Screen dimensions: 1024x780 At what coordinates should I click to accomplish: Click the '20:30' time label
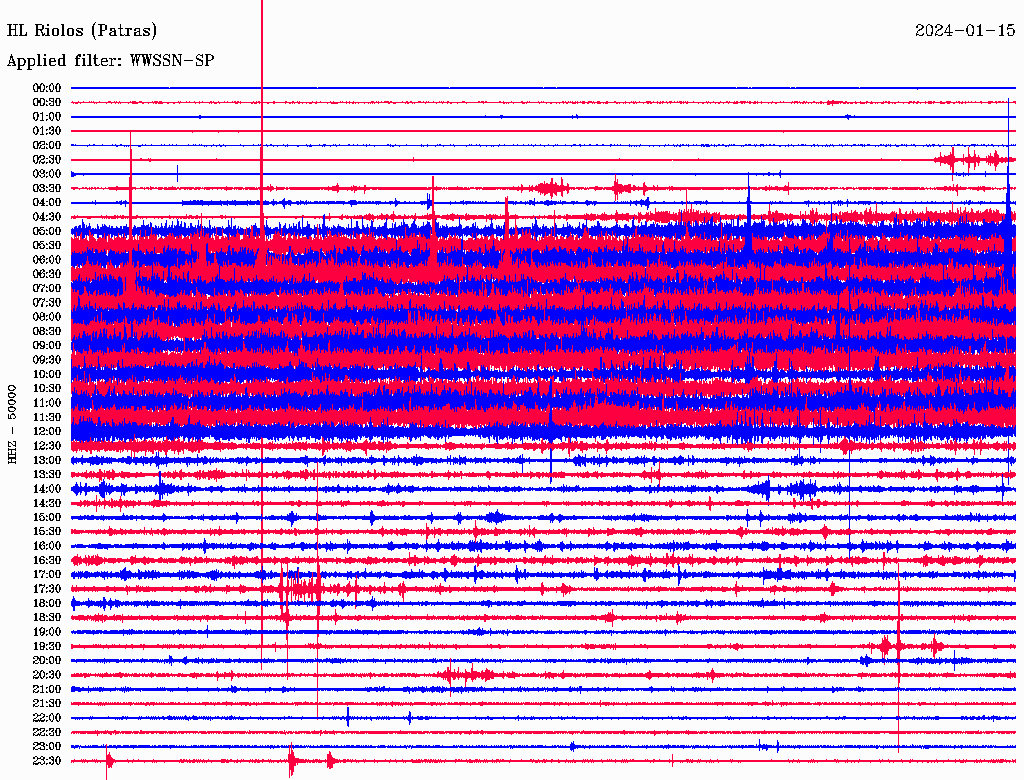click(x=47, y=675)
